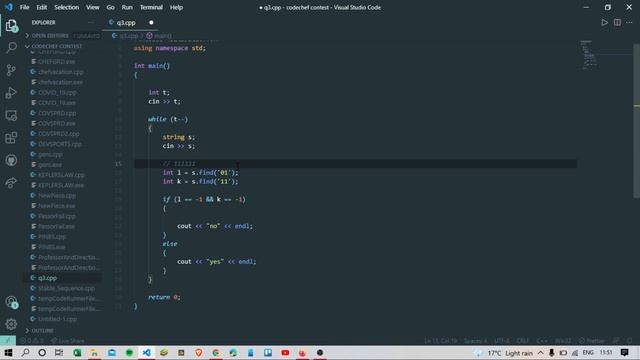Open the View menu
This screenshot has width=640, height=360.
point(93,7)
